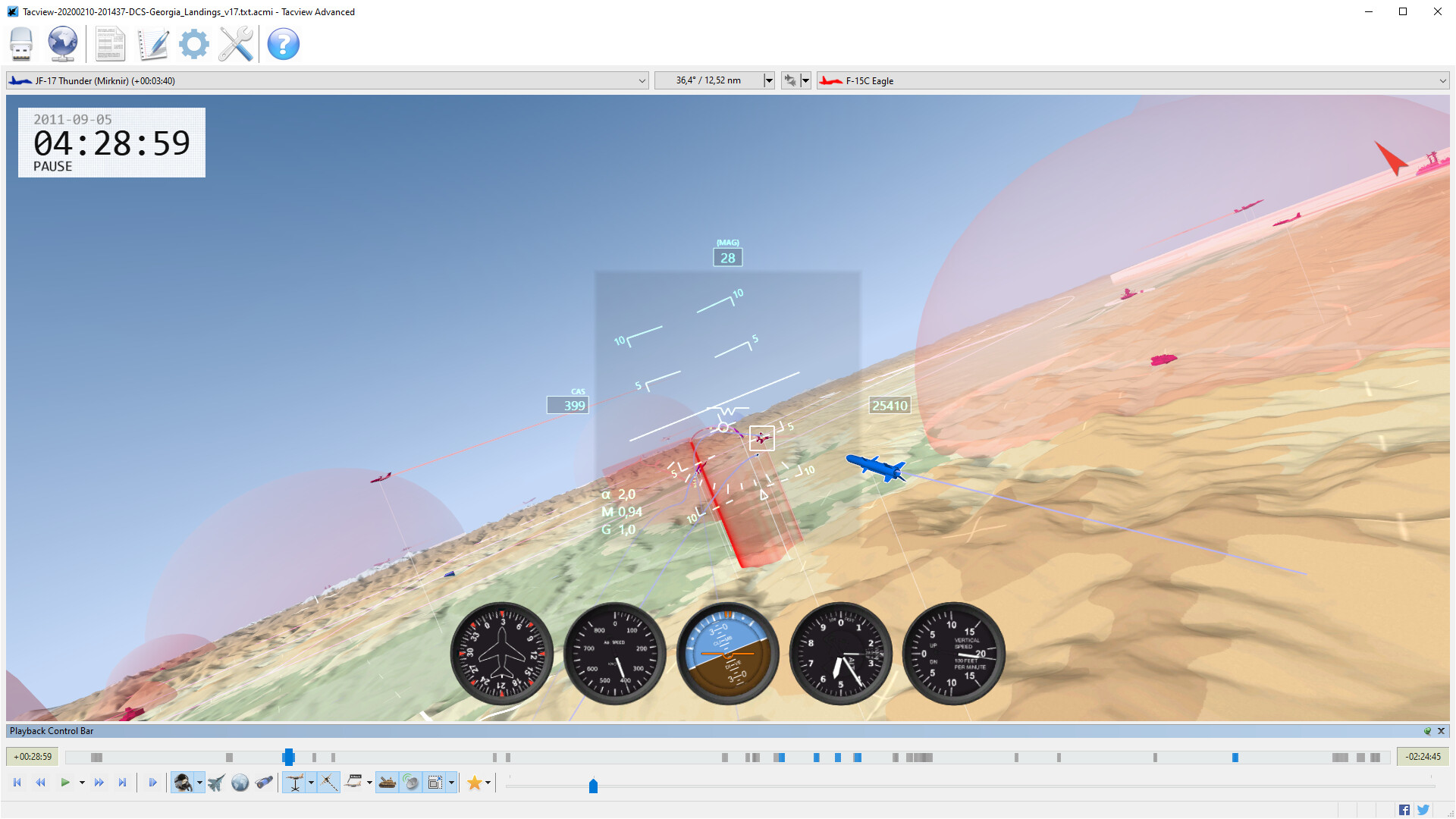Open the online network features globe icon
Image resolution: width=1456 pixels, height=819 pixels.
(62, 44)
